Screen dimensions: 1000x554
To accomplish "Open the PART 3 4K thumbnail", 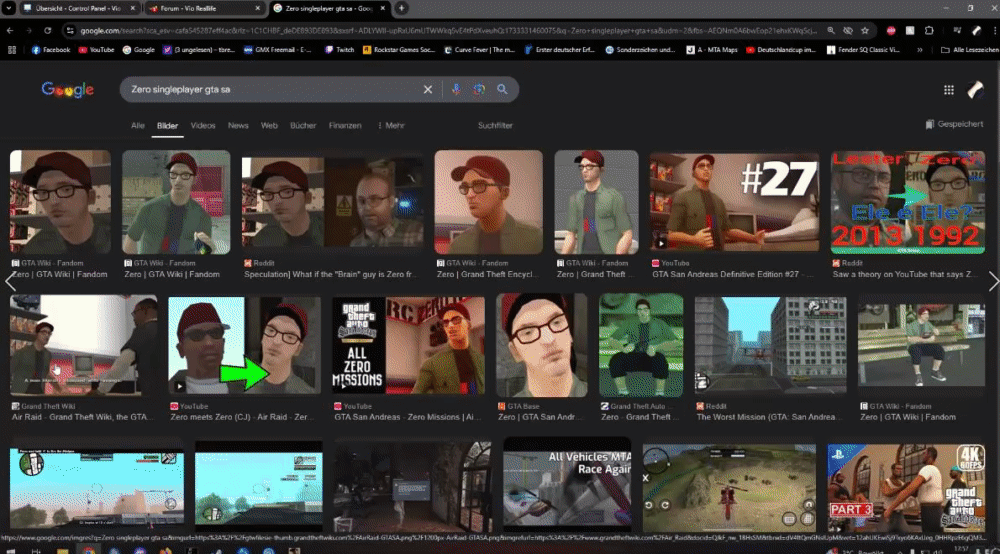I will tap(906, 488).
